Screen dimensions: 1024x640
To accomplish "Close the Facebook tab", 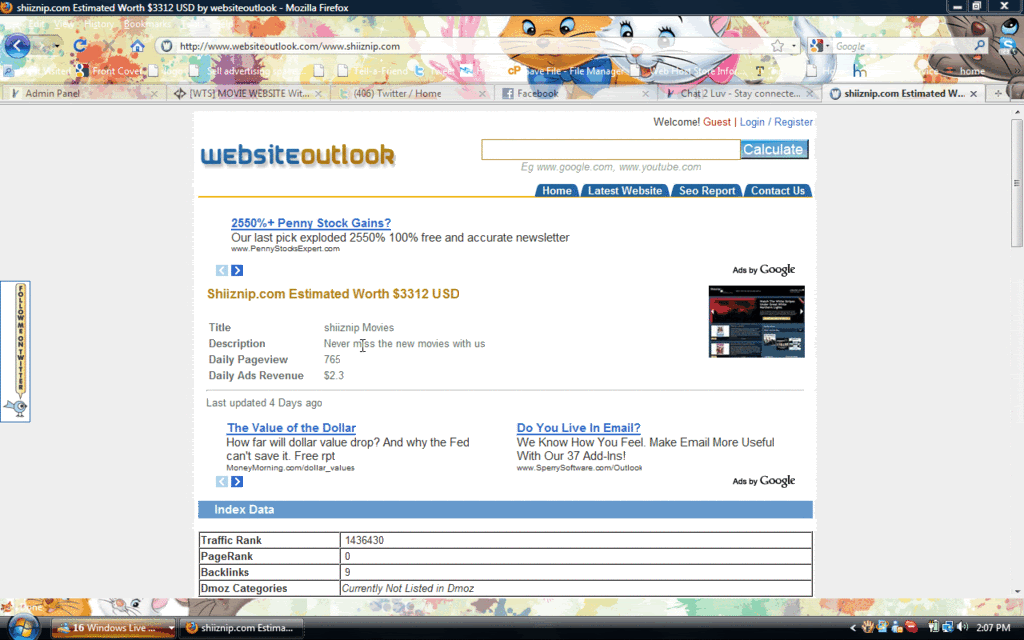I will (645, 94).
